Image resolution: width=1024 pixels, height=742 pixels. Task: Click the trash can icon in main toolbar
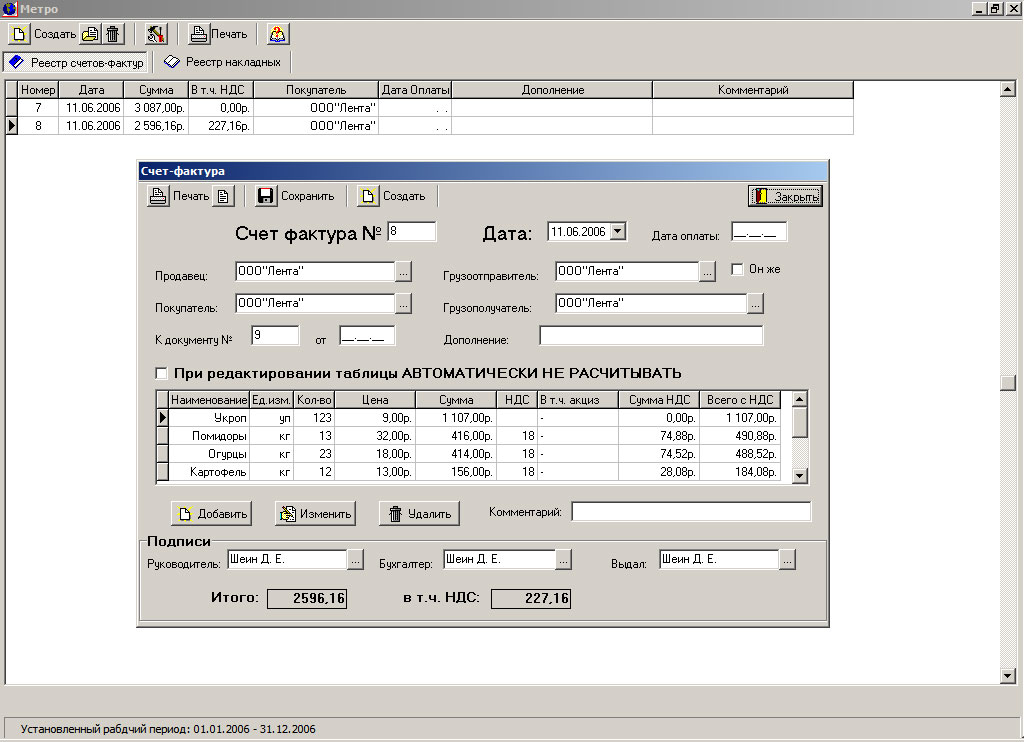[x=113, y=34]
